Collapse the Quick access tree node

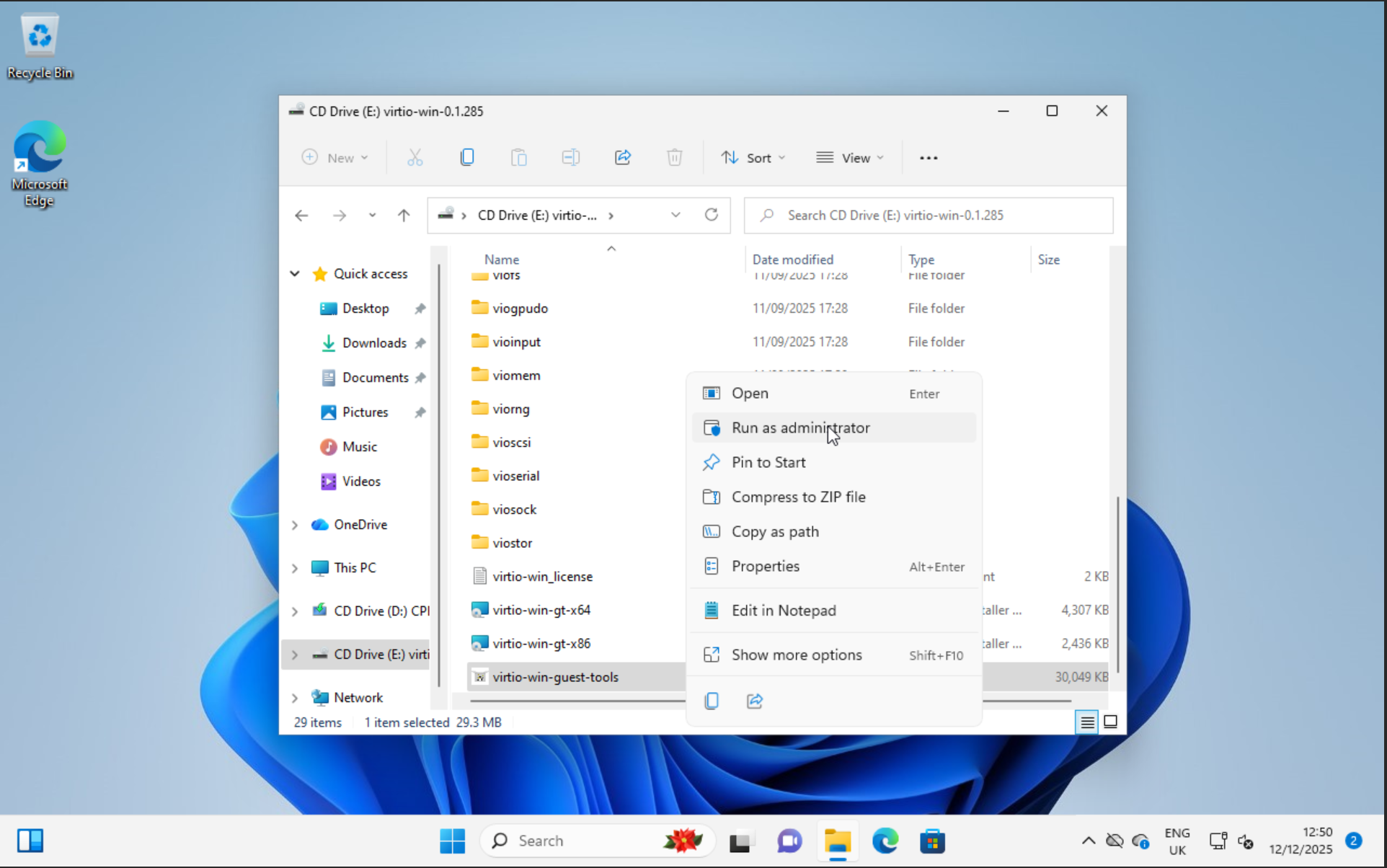click(x=295, y=274)
